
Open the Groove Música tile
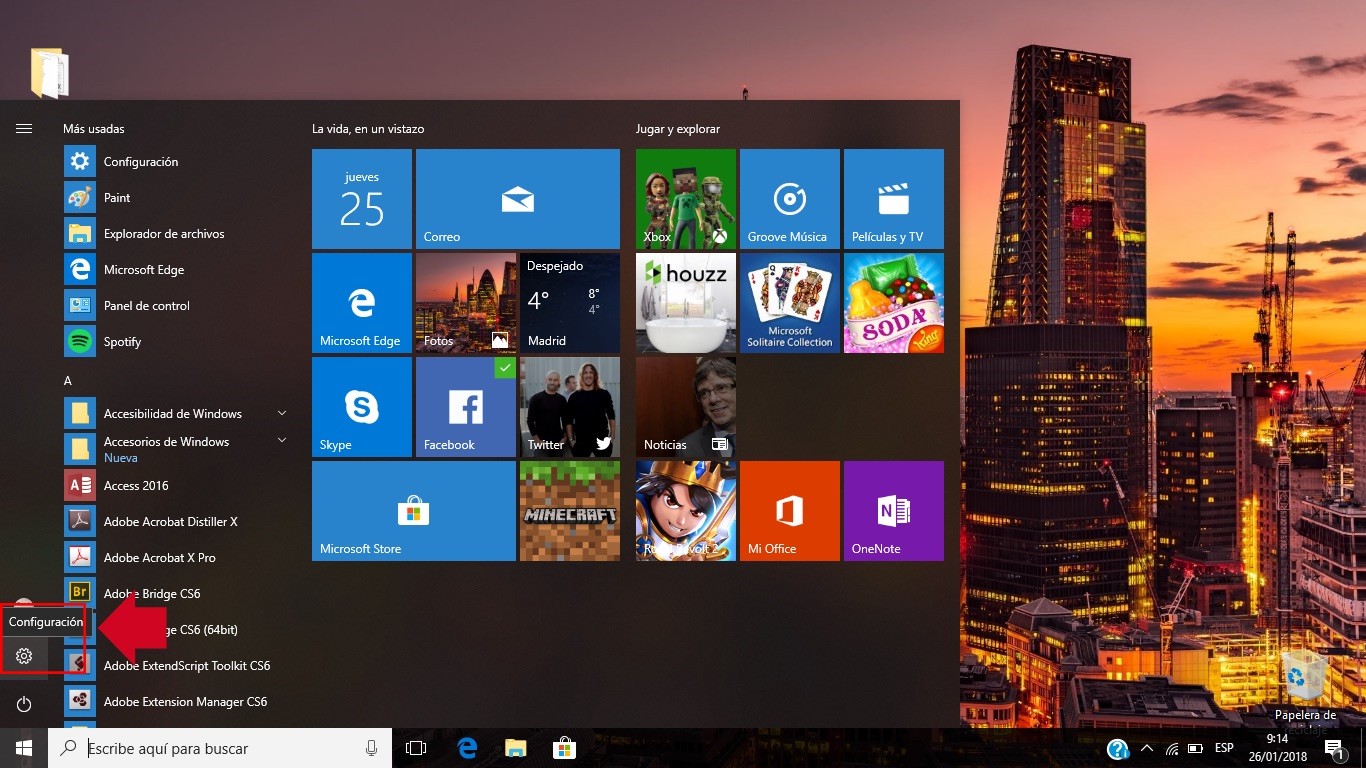[789, 198]
